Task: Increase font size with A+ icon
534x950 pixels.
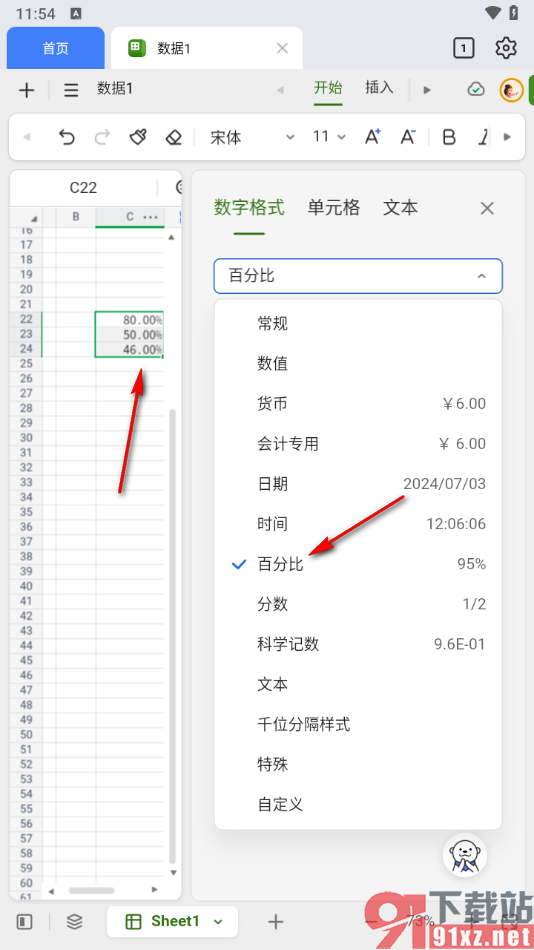Action: (373, 137)
